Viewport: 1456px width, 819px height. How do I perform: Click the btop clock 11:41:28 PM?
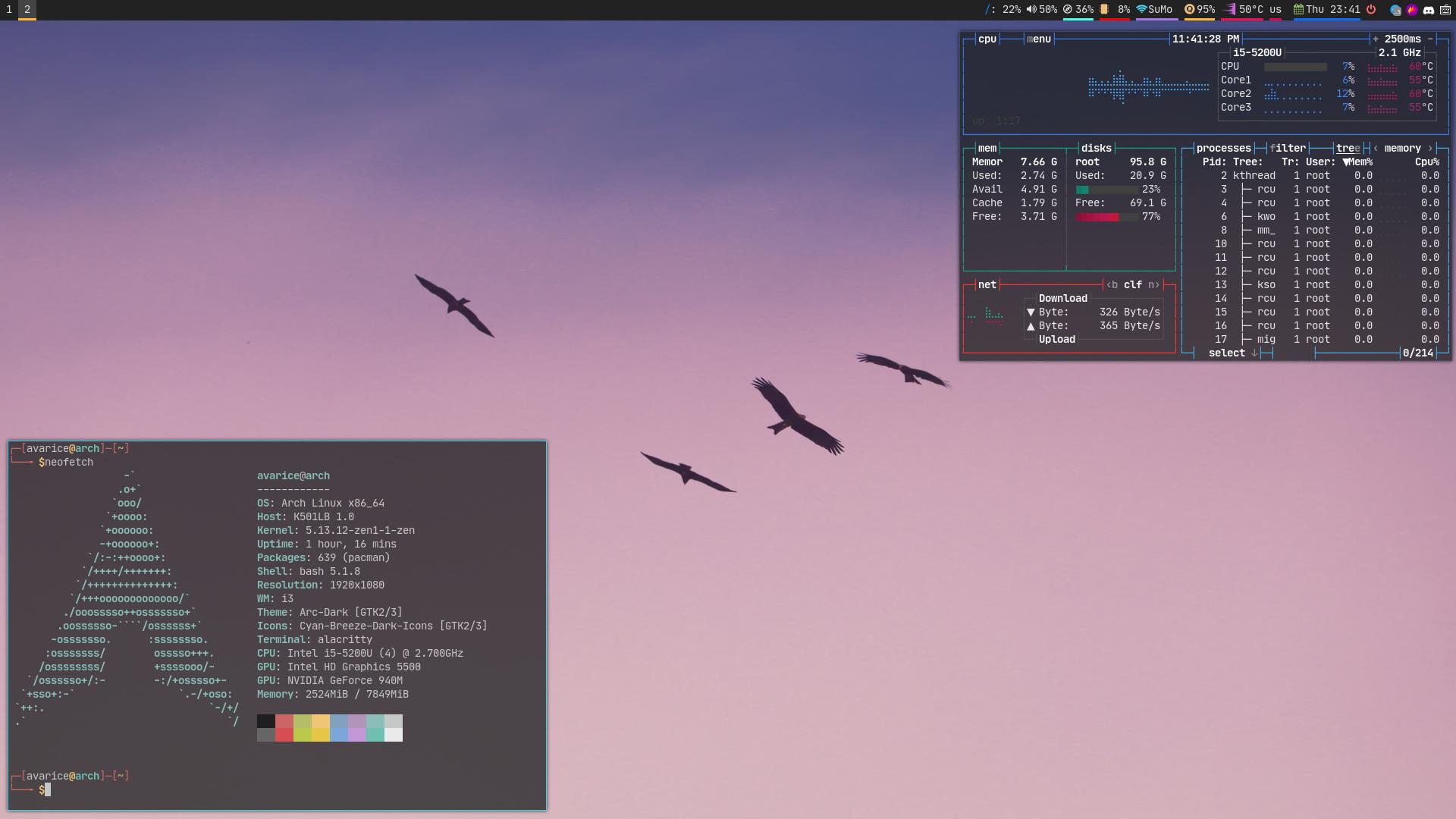point(1206,39)
